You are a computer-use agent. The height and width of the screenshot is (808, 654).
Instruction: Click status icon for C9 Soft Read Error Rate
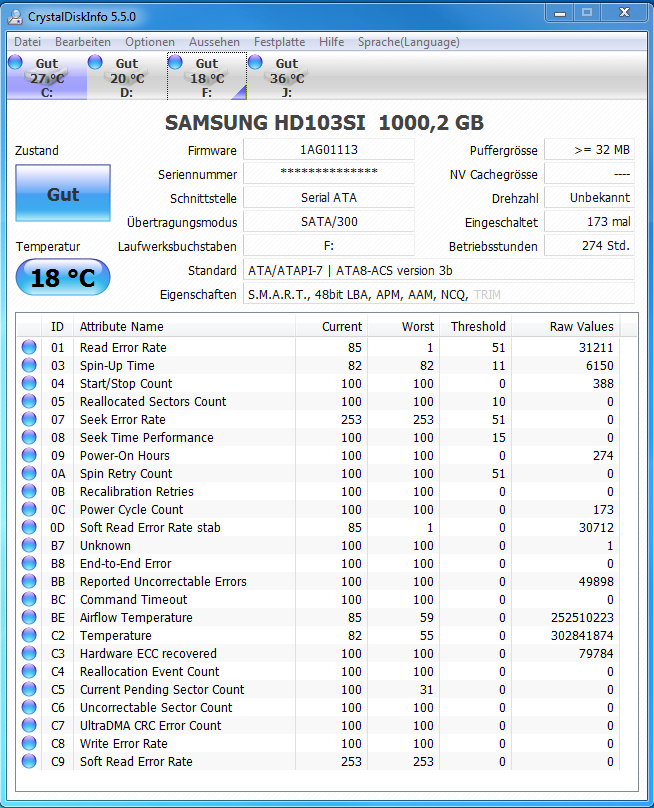[x=29, y=761]
